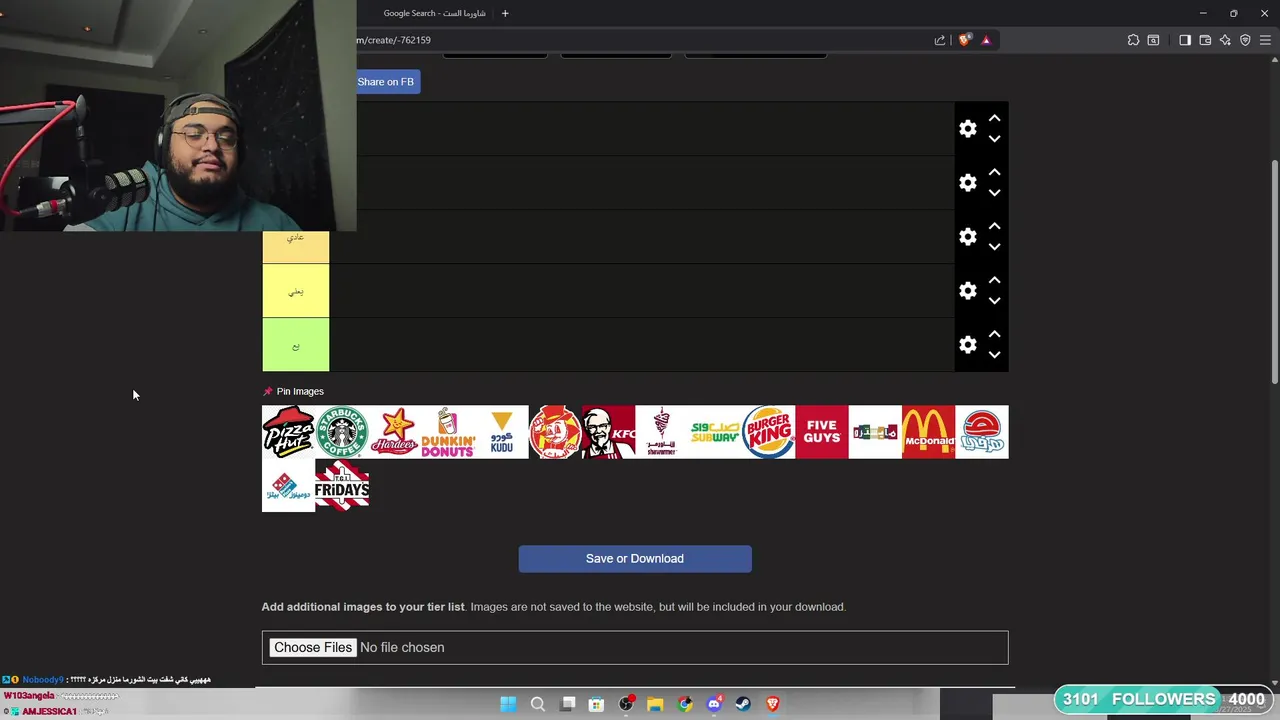Move the yellow يعني tier row down
1280x720 pixels.
[994, 301]
